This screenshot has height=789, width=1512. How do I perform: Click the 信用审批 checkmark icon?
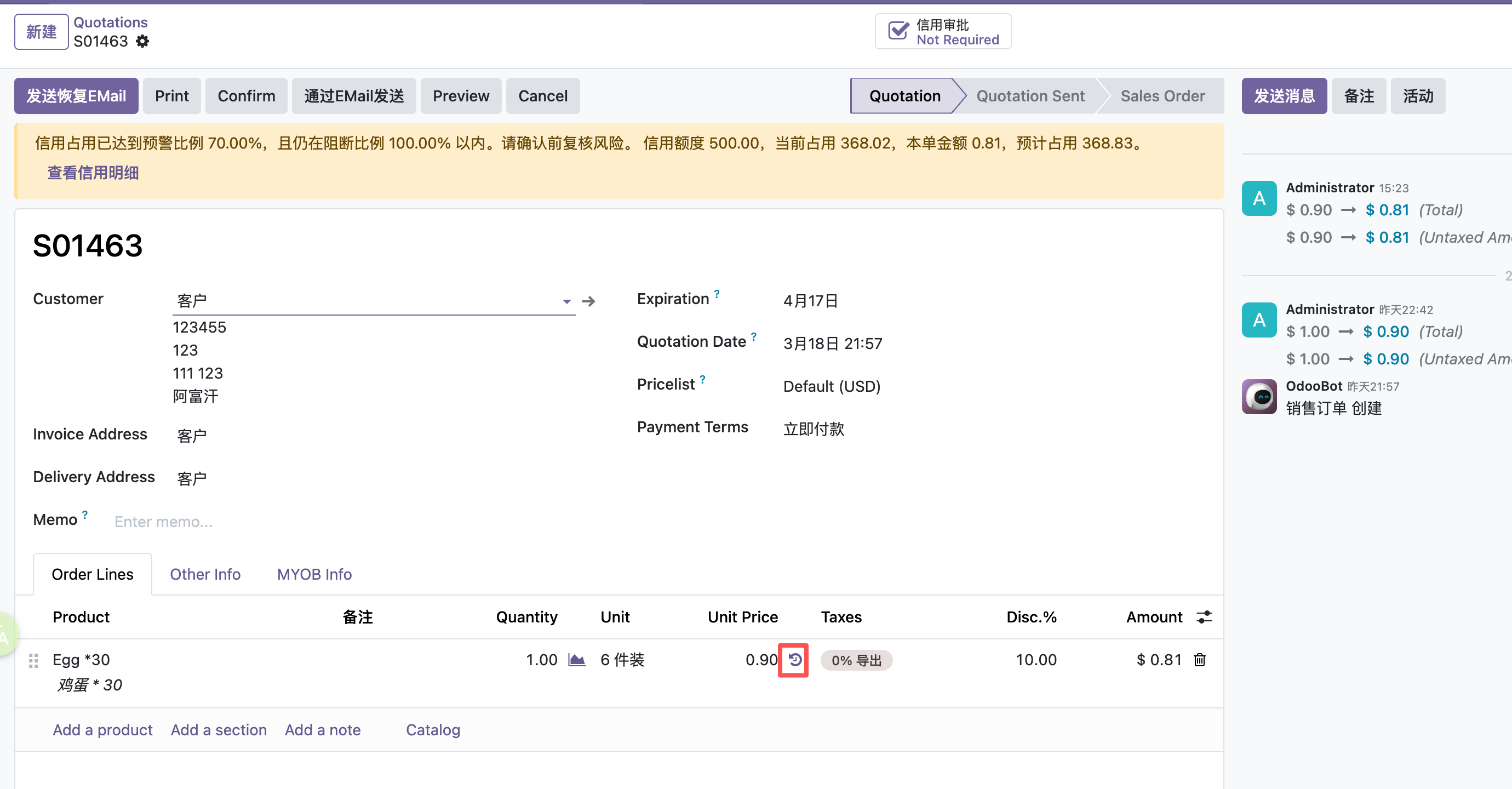(898, 31)
